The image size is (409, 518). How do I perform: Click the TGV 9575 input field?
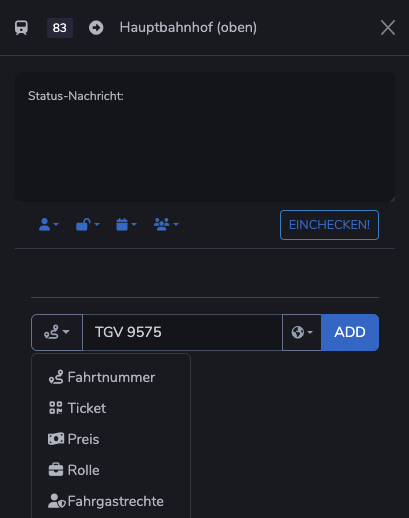pyautogui.click(x=182, y=332)
